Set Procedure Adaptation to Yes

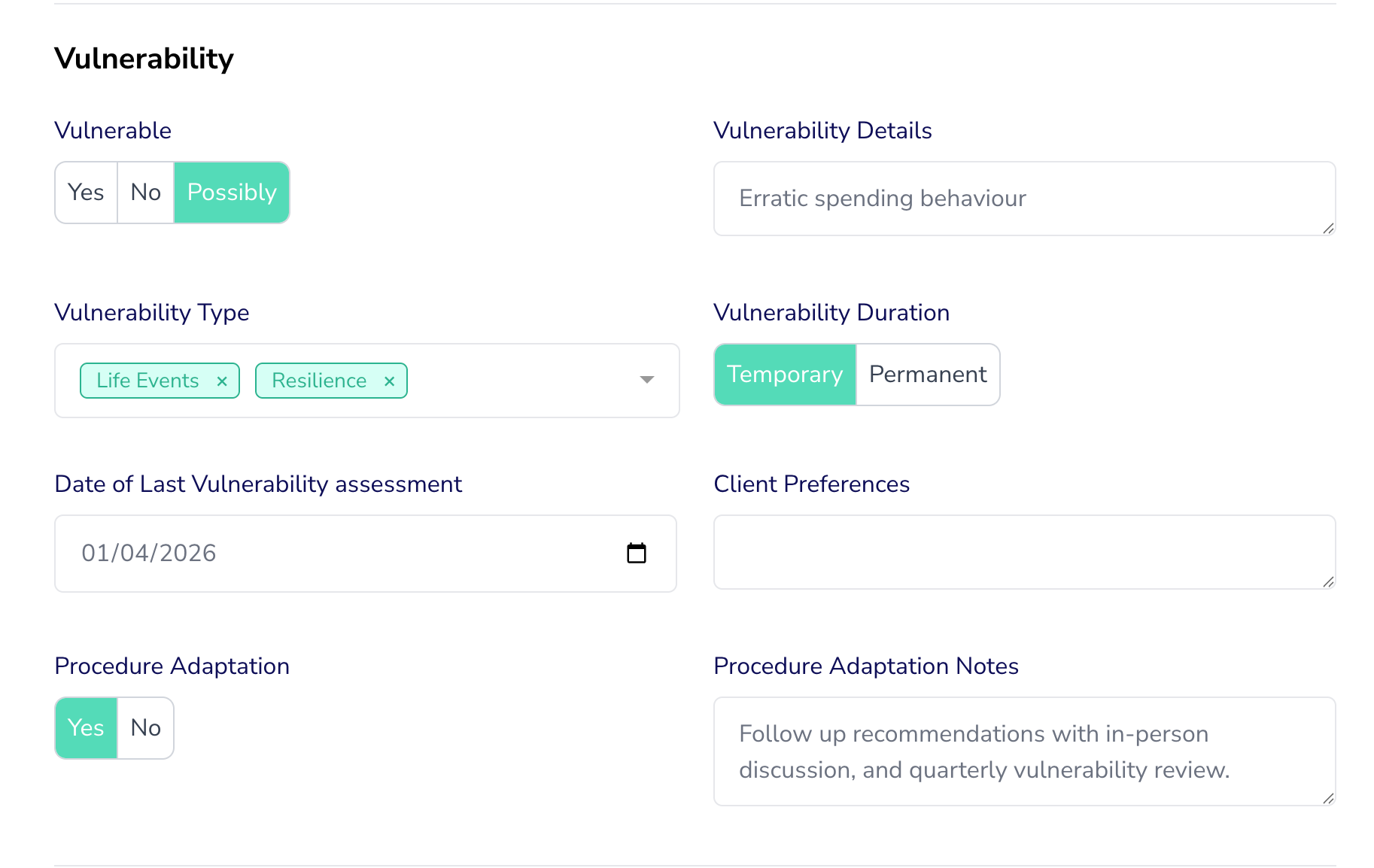coord(86,728)
